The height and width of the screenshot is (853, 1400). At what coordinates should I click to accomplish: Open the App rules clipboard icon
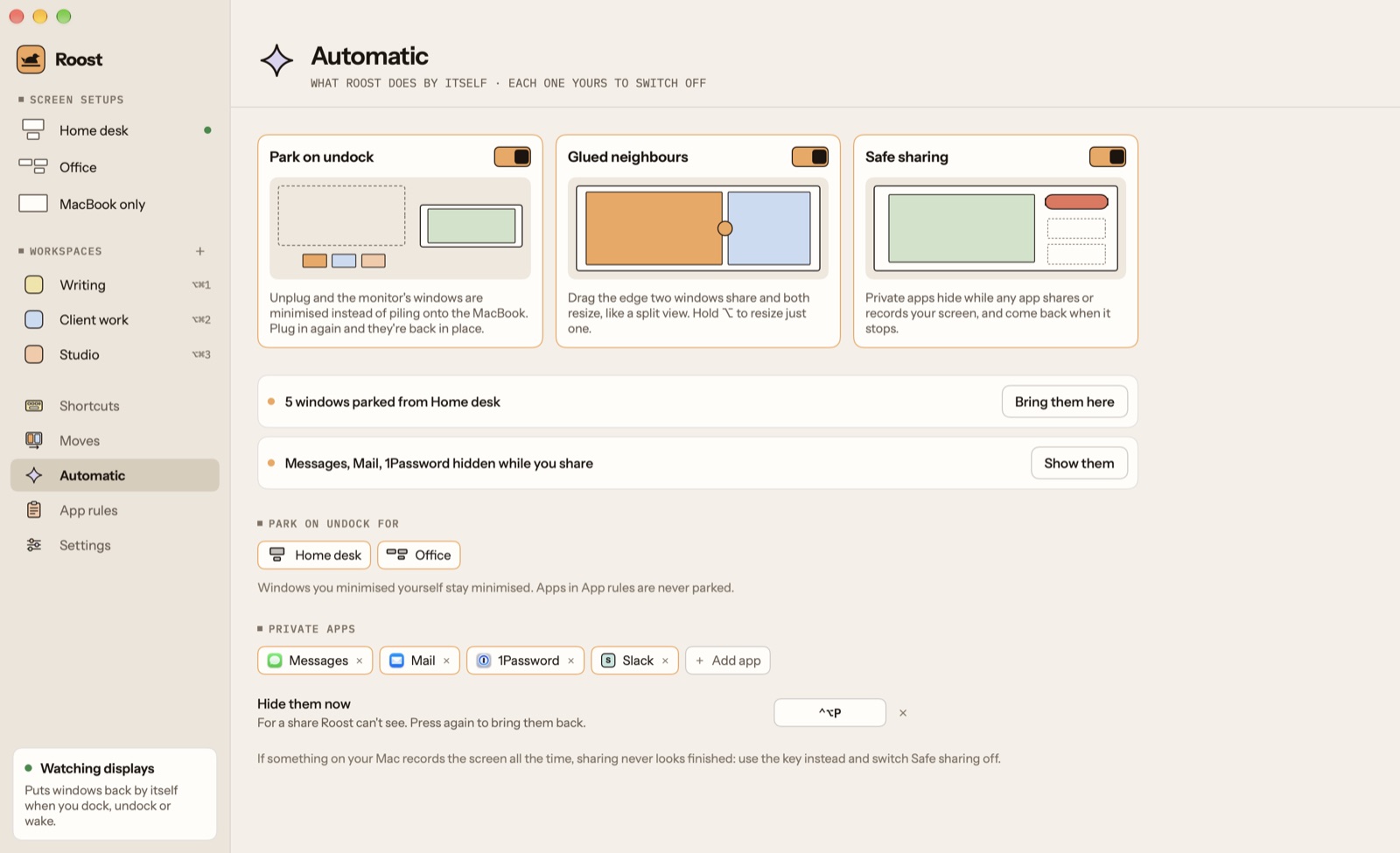pos(34,510)
